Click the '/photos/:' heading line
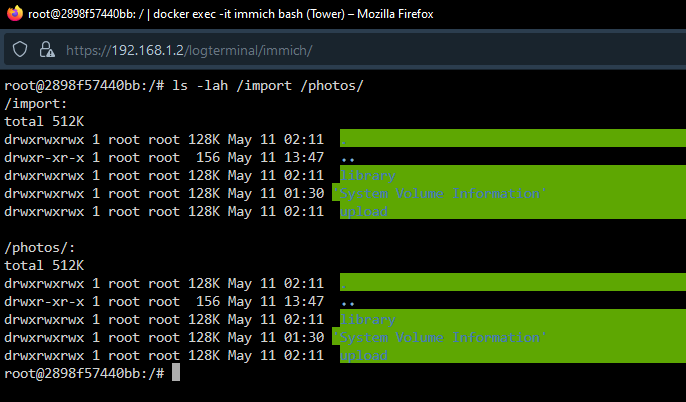The height and width of the screenshot is (402, 686). click(x=39, y=248)
